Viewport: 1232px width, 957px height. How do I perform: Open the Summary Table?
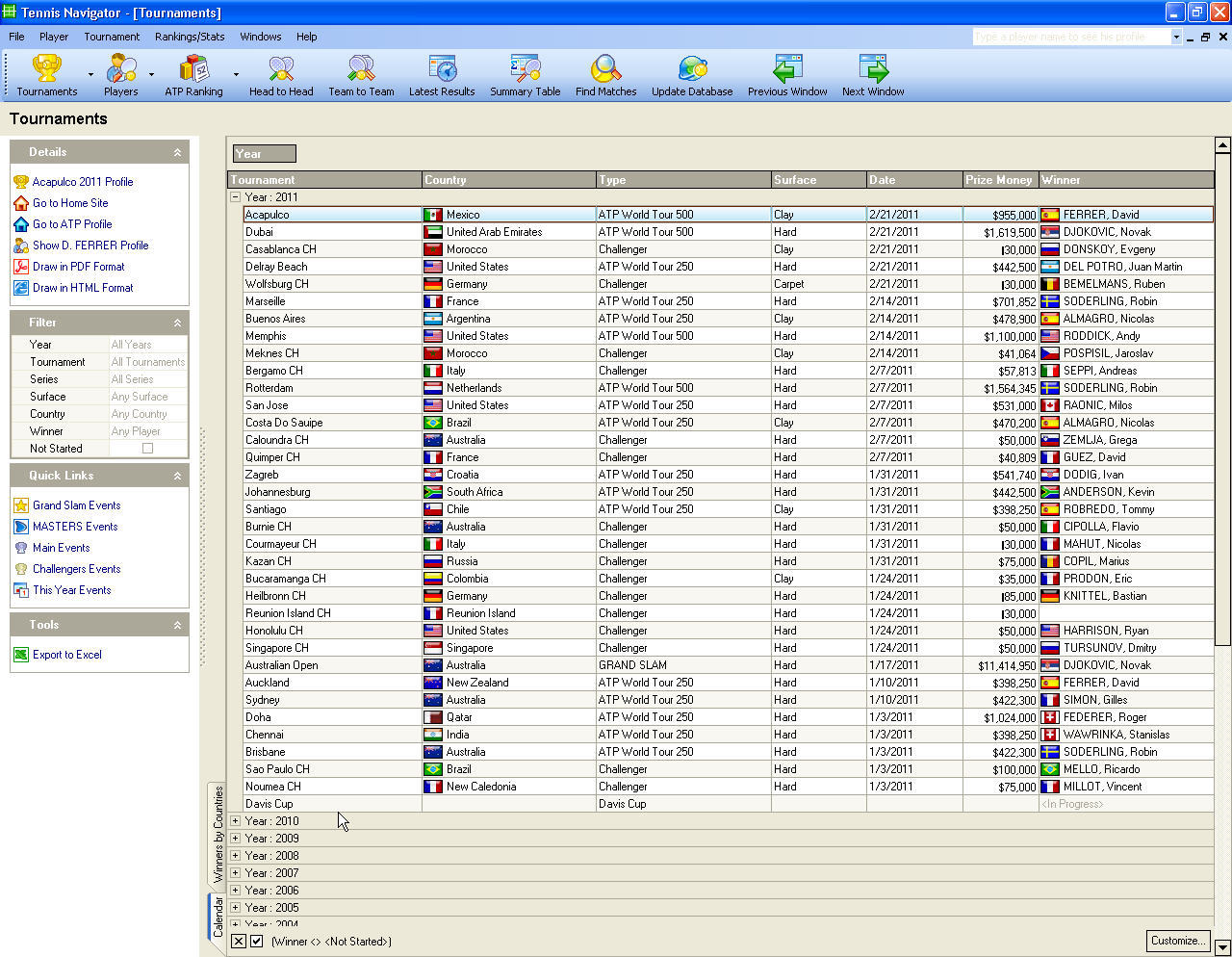point(525,75)
